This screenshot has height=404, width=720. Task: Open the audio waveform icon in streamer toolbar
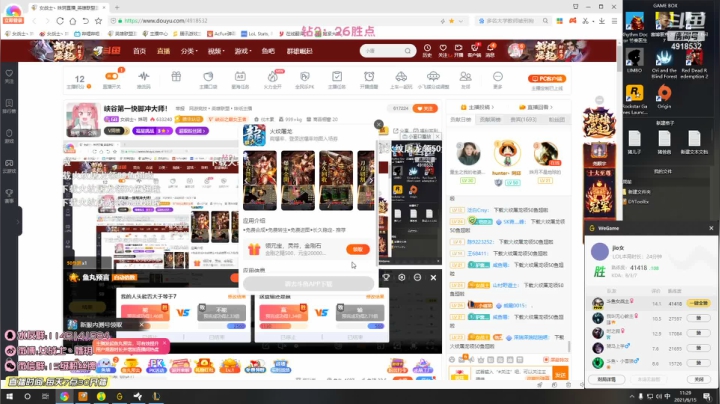pos(144,76)
